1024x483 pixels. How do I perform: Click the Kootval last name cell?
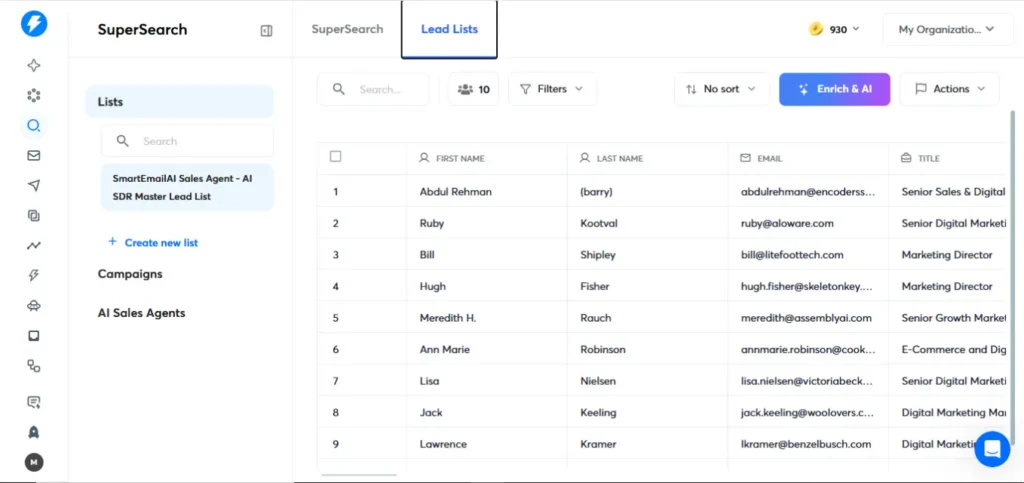pos(648,223)
